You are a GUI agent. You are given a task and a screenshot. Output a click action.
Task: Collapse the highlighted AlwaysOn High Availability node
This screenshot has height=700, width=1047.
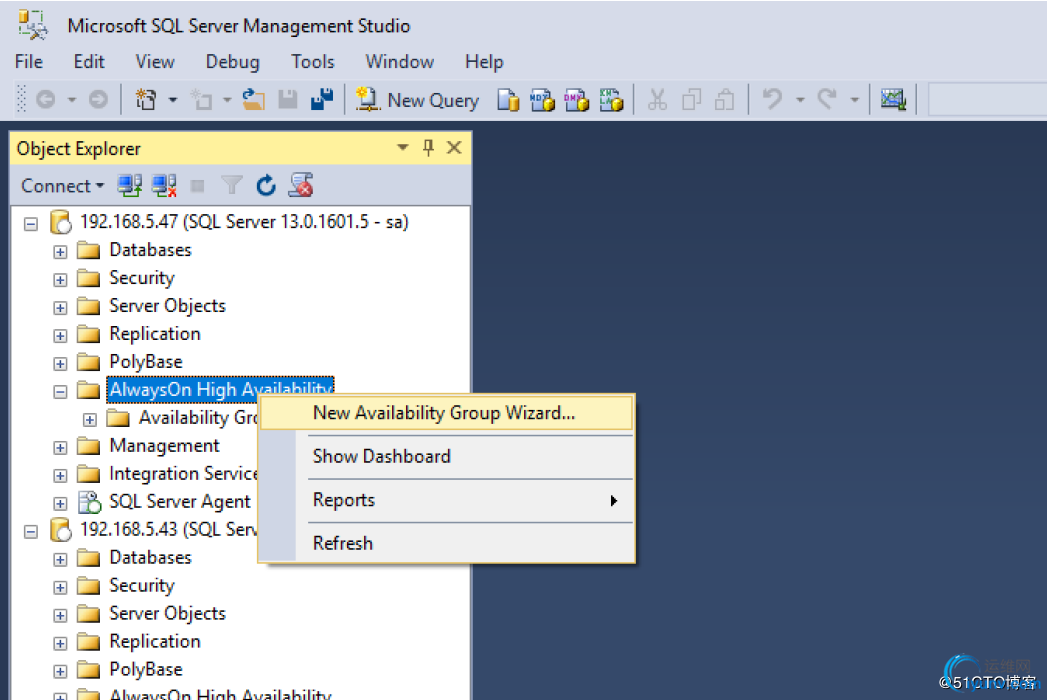[60, 392]
